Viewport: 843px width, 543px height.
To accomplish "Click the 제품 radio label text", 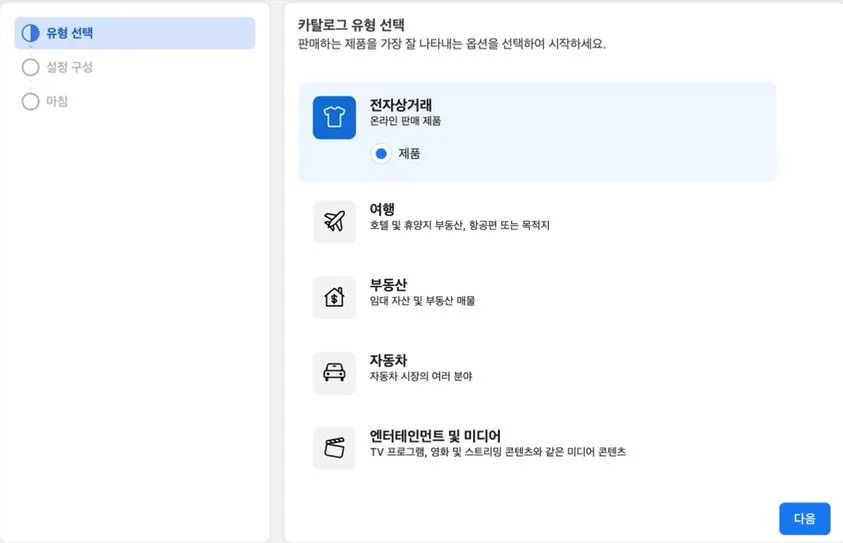I will [409, 154].
